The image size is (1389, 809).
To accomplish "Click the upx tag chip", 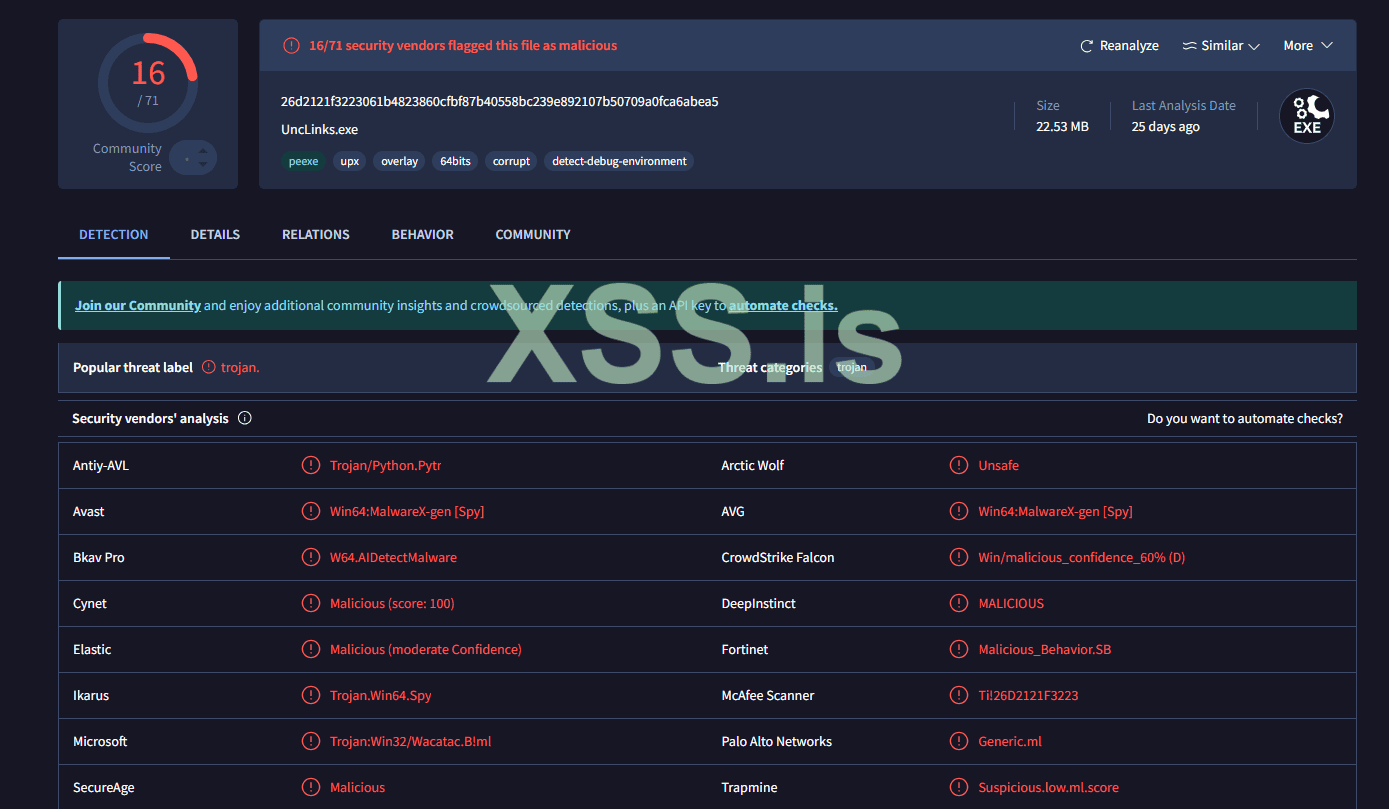I will [x=349, y=161].
